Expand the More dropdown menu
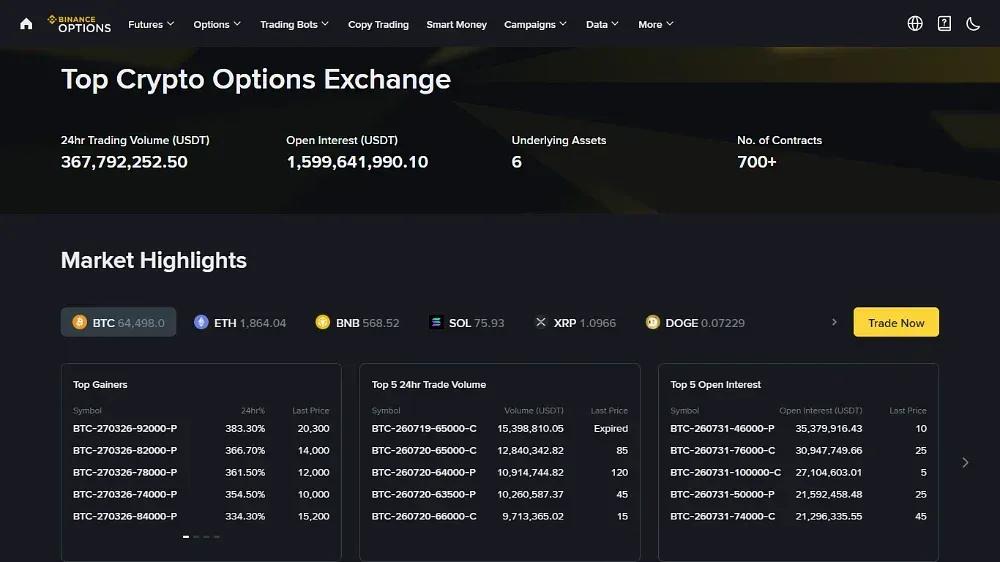 [656, 24]
